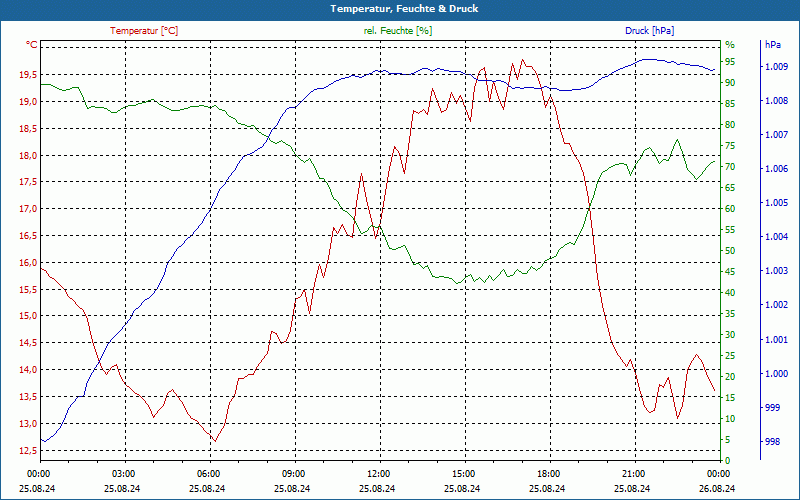Click the '26.08.24' date label
The height and width of the screenshot is (500, 800).
point(718,488)
